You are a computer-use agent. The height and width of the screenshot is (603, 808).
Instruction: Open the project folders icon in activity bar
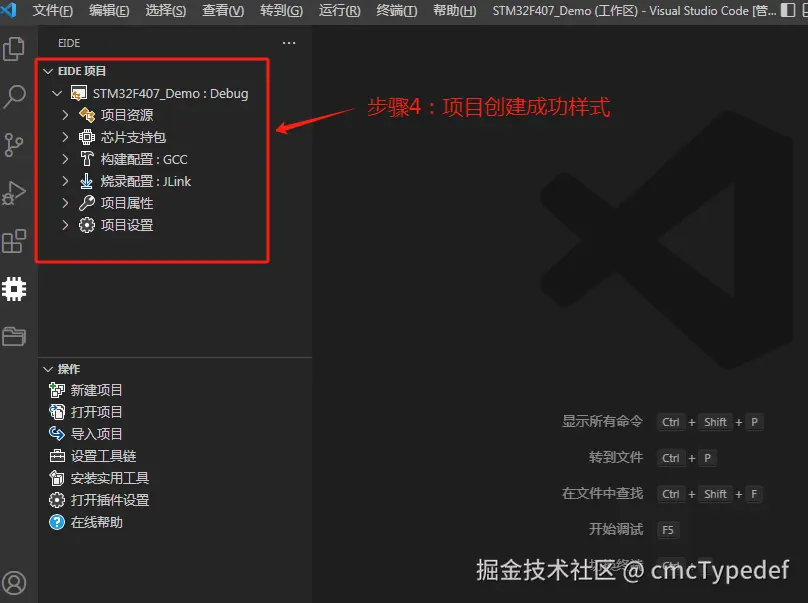pos(14,336)
